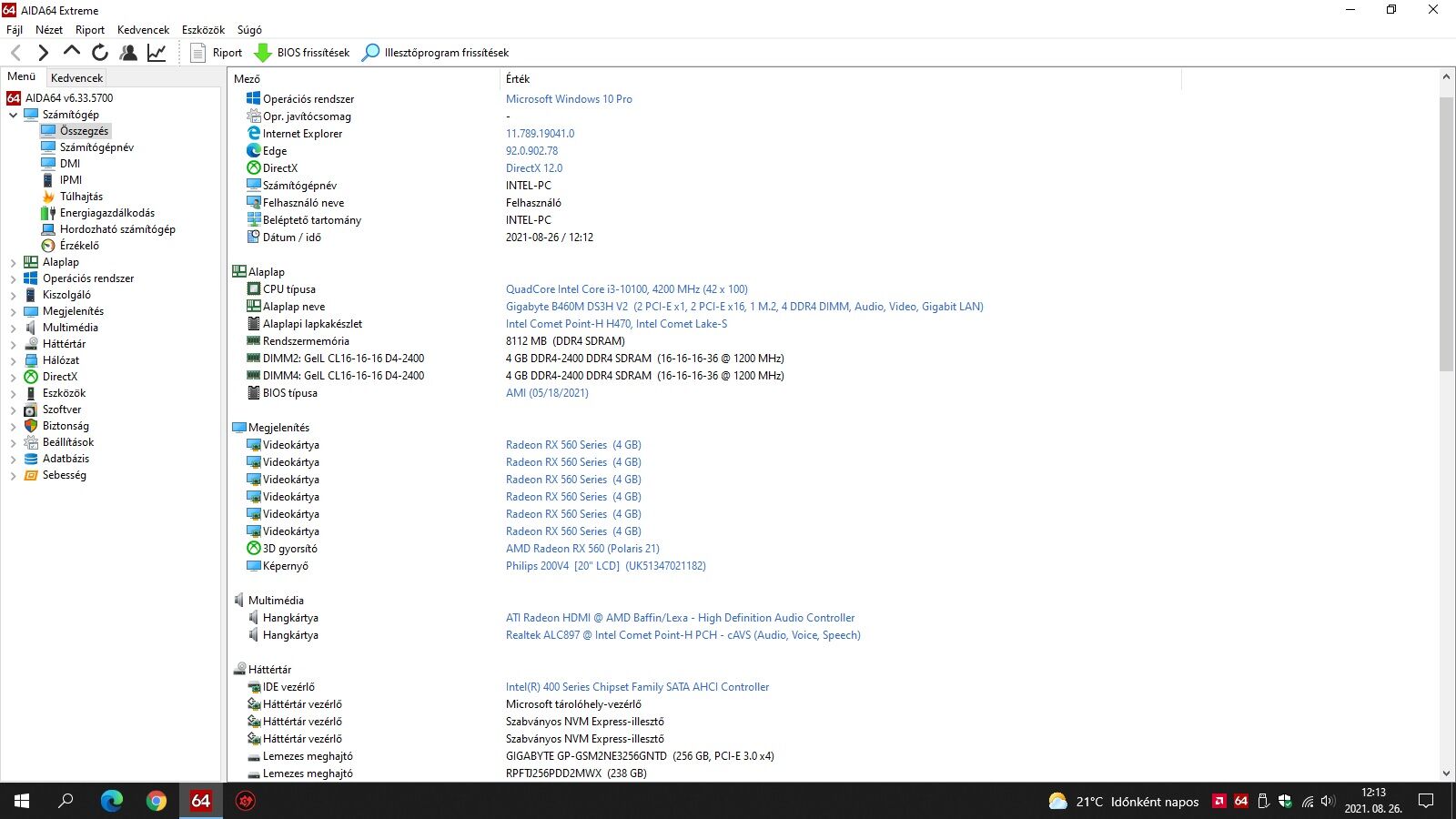
Task: Open the Microsoft Windows 10 Pro link
Action: click(569, 99)
